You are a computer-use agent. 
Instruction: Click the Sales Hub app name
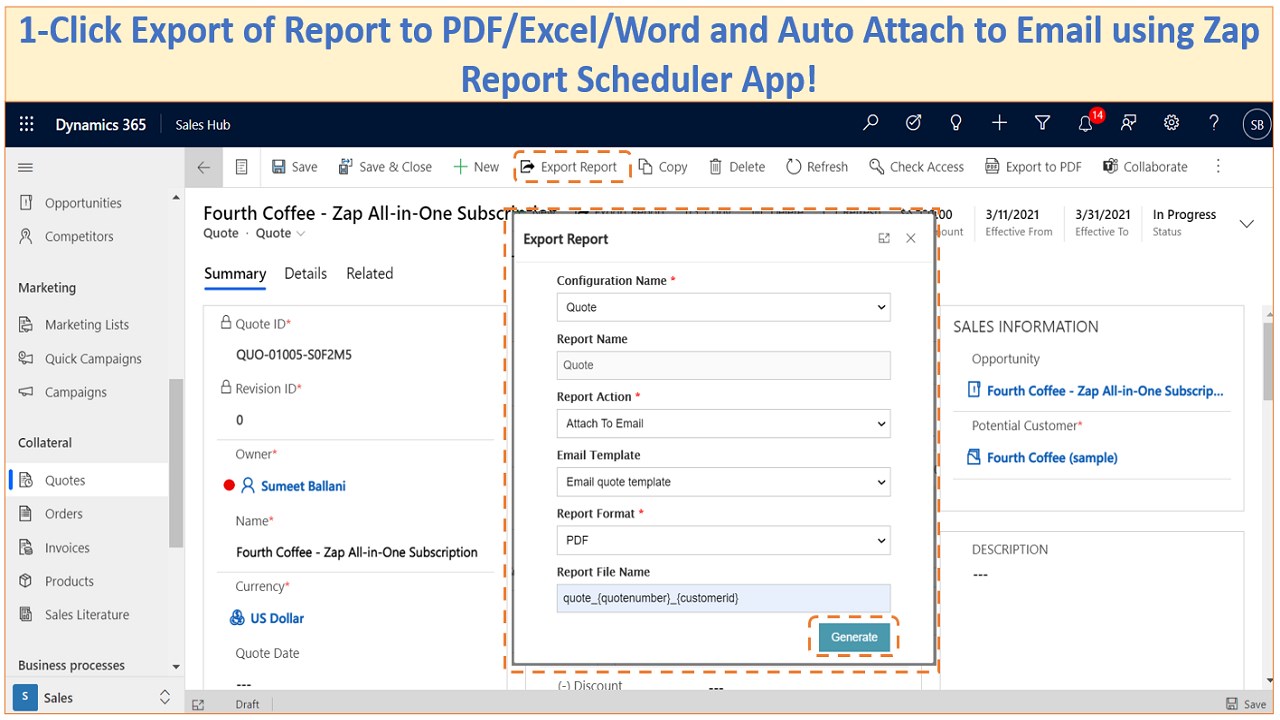pos(203,125)
